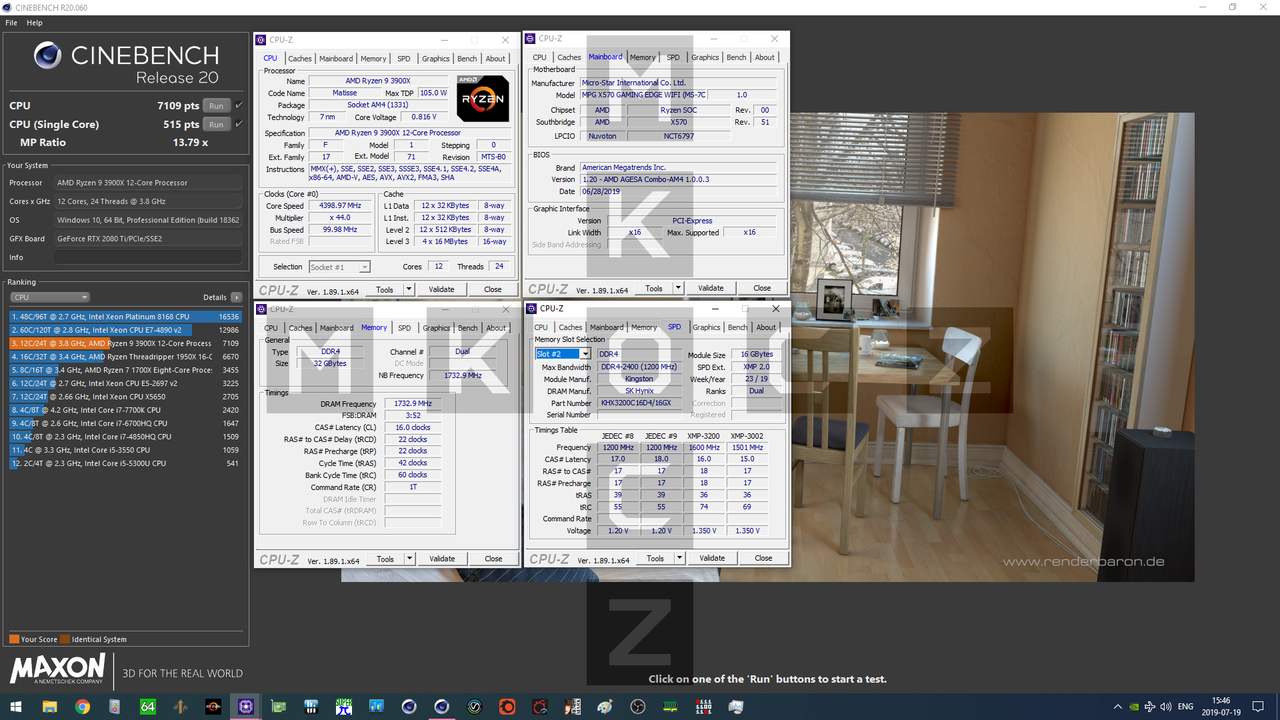
Task: Click the DRAM Frequency 1732.9 MHz value
Action: tap(413, 403)
